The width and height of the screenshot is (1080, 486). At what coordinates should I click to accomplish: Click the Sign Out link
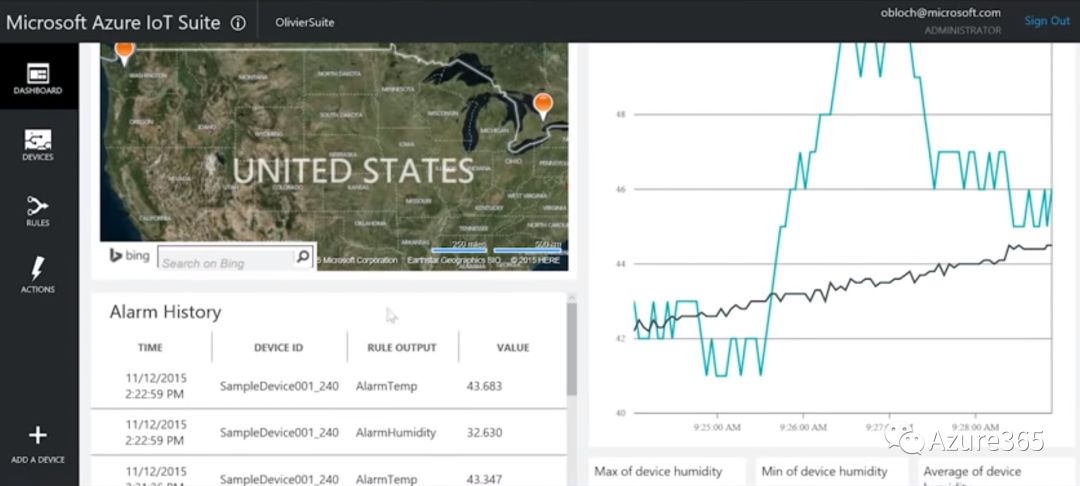coord(1046,21)
